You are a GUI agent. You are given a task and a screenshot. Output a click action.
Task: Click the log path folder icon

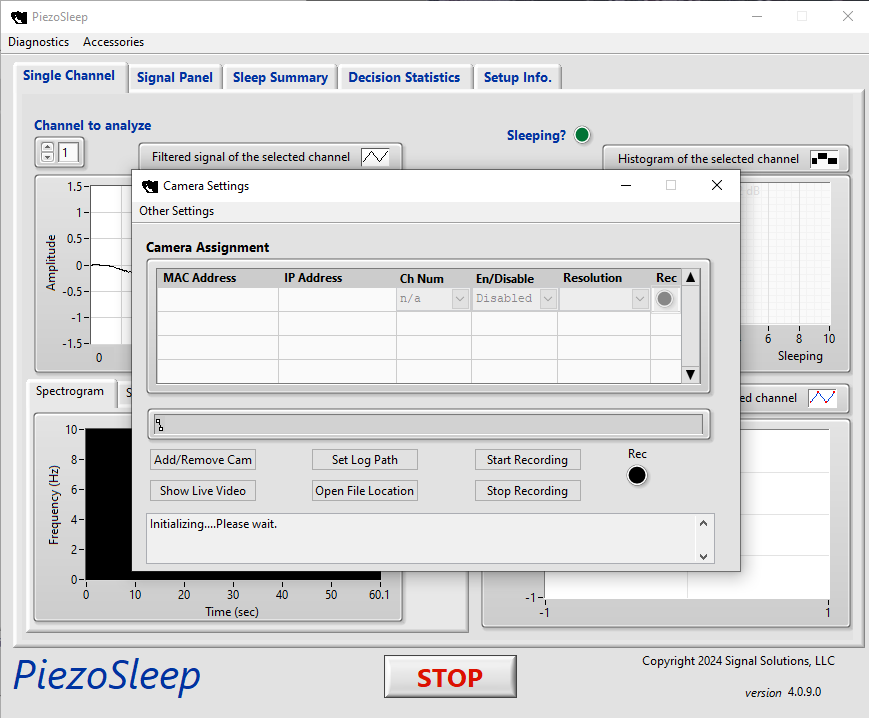[x=160, y=425]
